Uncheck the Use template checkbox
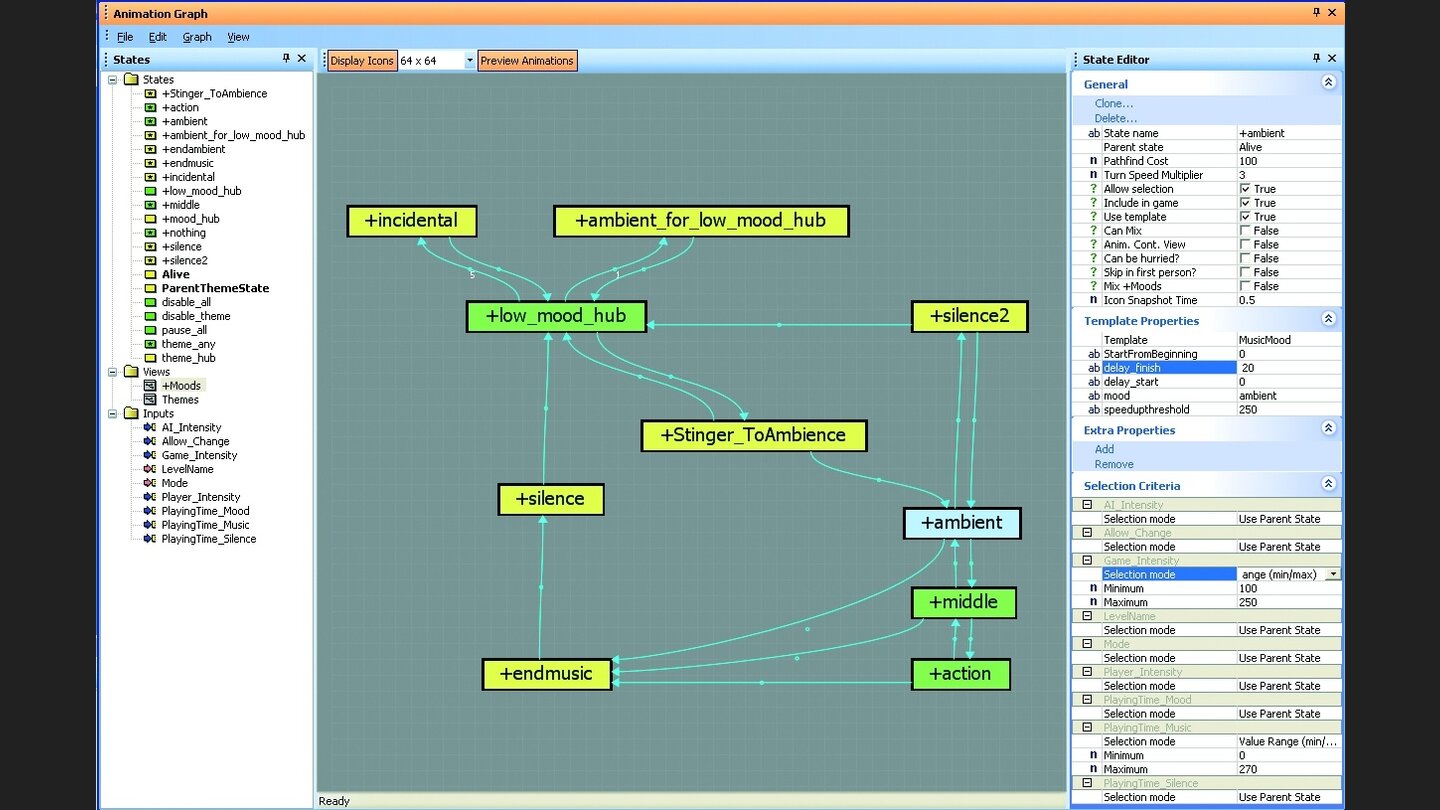Screen dimensions: 1440x810 click(1245, 217)
